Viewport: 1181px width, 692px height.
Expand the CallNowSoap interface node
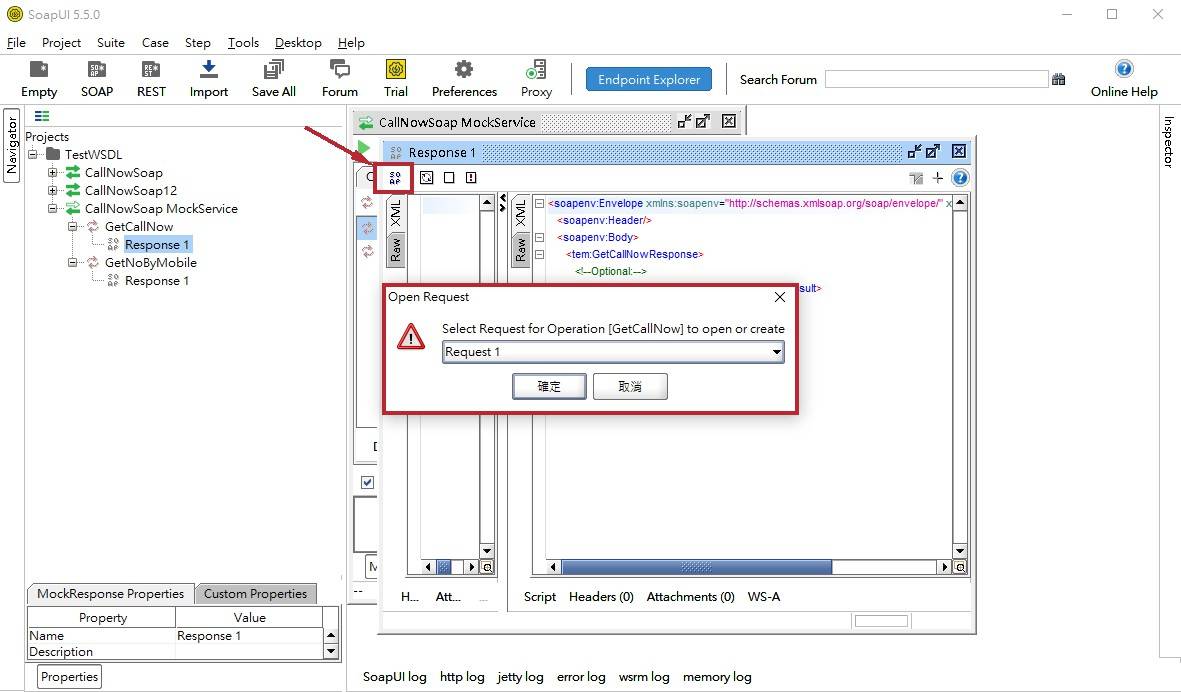pyautogui.click(x=53, y=172)
